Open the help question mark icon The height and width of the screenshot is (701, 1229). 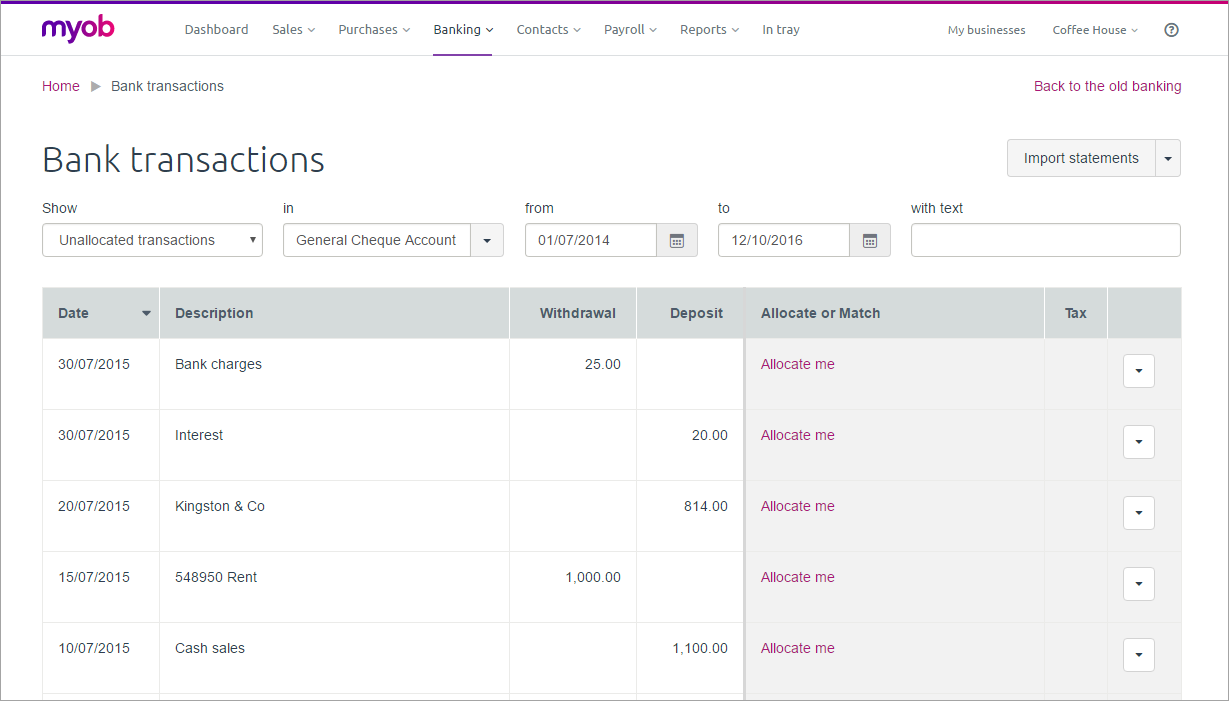pyautogui.click(x=1172, y=30)
